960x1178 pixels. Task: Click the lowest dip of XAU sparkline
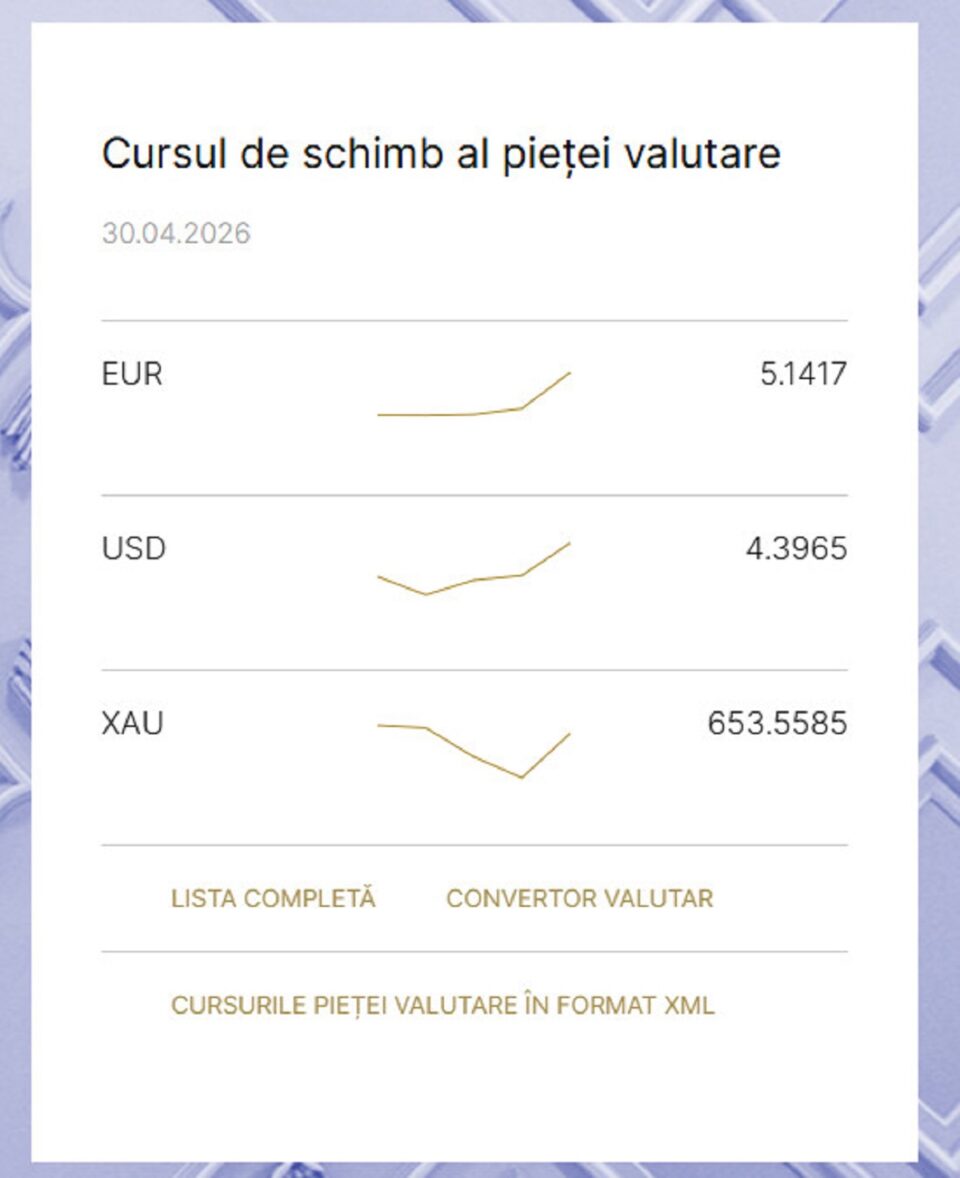click(521, 776)
